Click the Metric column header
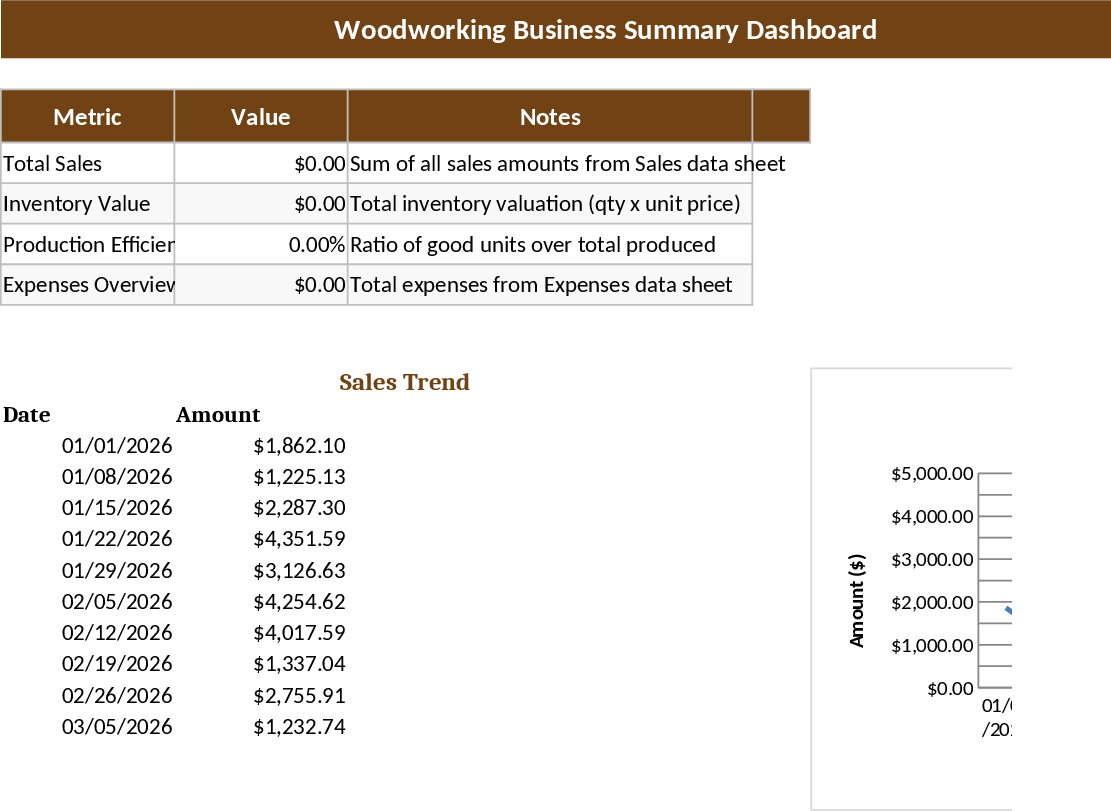 [87, 116]
